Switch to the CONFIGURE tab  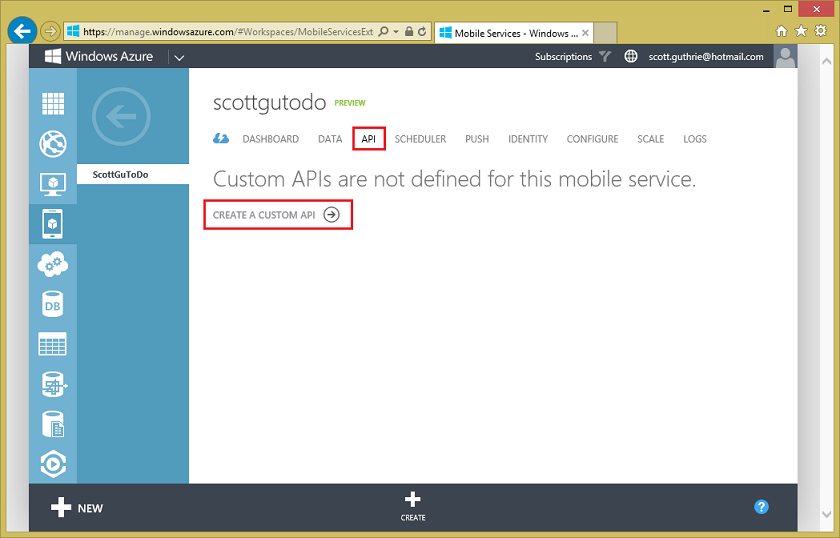592,139
